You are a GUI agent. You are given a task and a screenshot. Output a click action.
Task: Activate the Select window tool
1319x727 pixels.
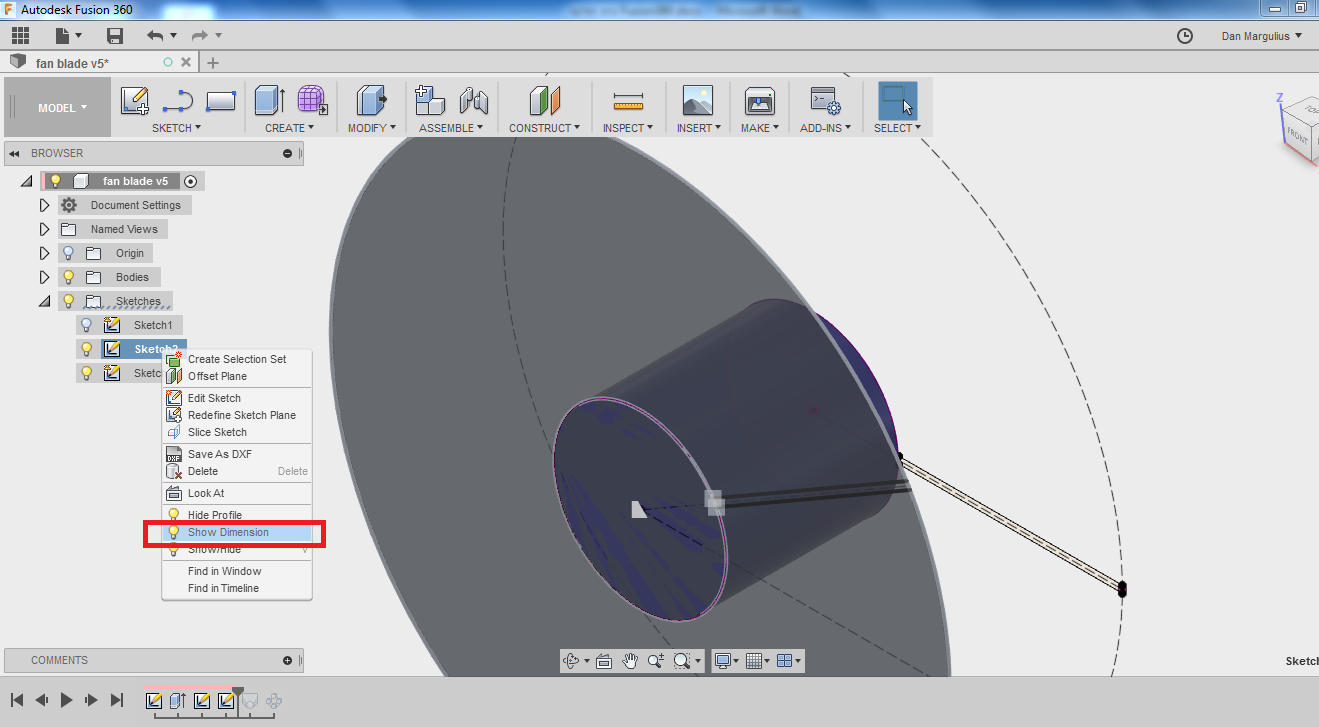coord(897,101)
